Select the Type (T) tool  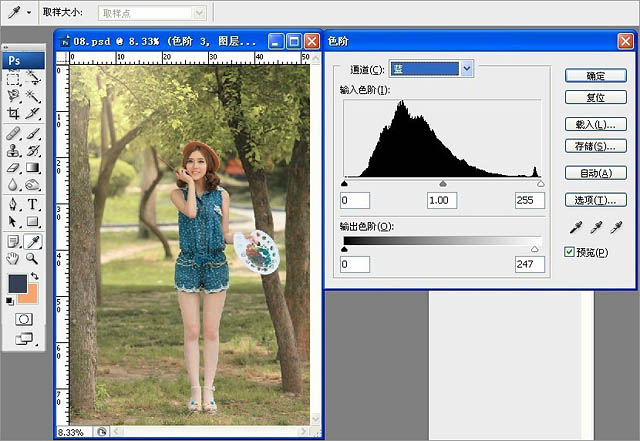coord(33,204)
